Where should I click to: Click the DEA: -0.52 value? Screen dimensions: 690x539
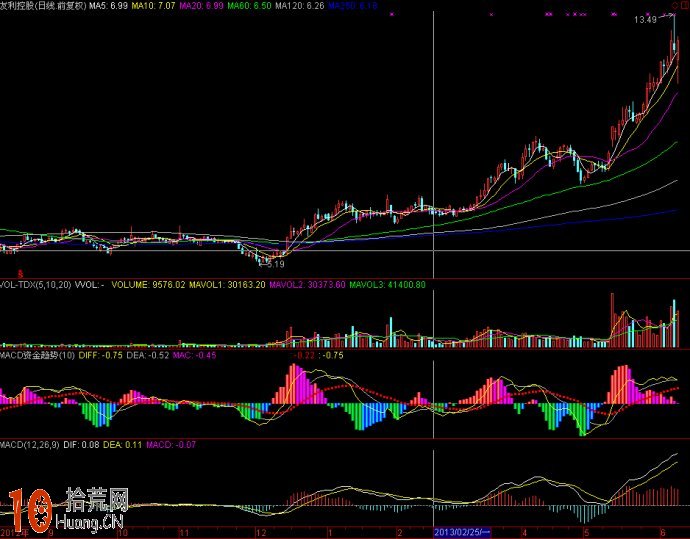(x=147, y=356)
